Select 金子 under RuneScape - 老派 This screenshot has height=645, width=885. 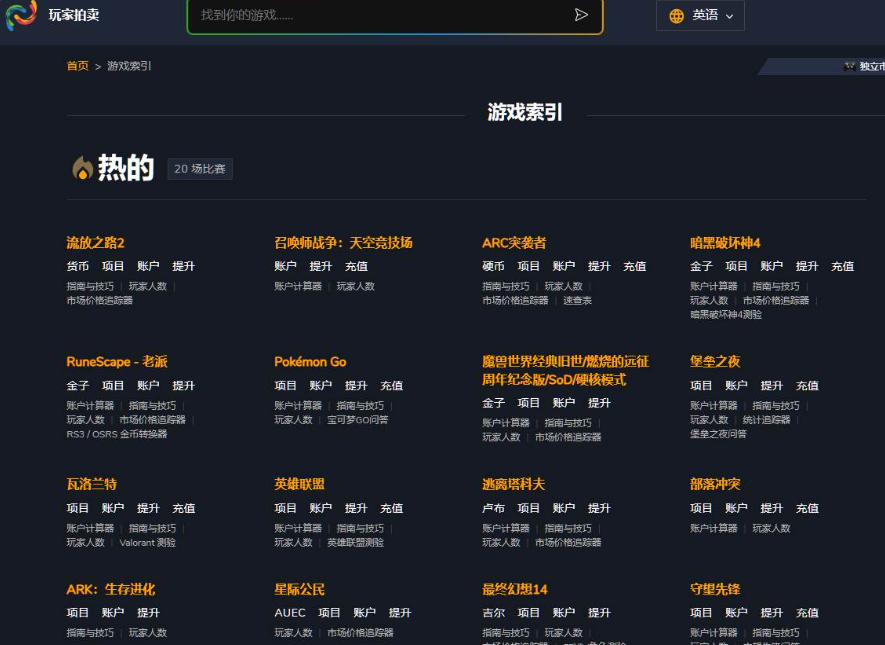click(77, 386)
